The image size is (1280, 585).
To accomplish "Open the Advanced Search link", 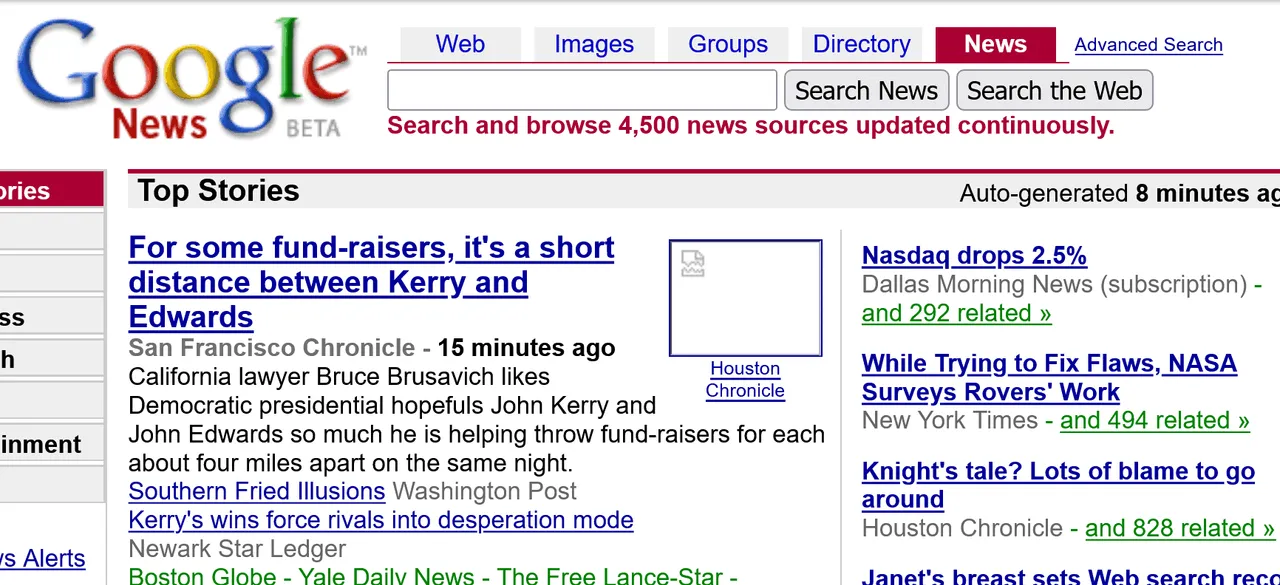I will [1148, 45].
